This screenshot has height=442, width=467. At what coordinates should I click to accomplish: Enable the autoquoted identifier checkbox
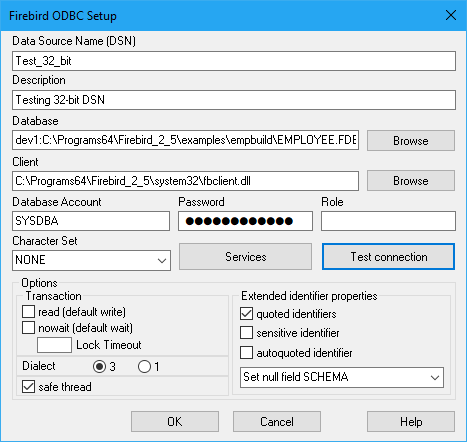[246, 353]
